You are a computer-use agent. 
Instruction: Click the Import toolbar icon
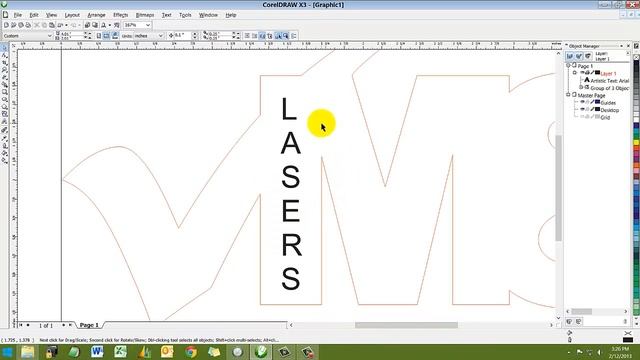(87, 25)
